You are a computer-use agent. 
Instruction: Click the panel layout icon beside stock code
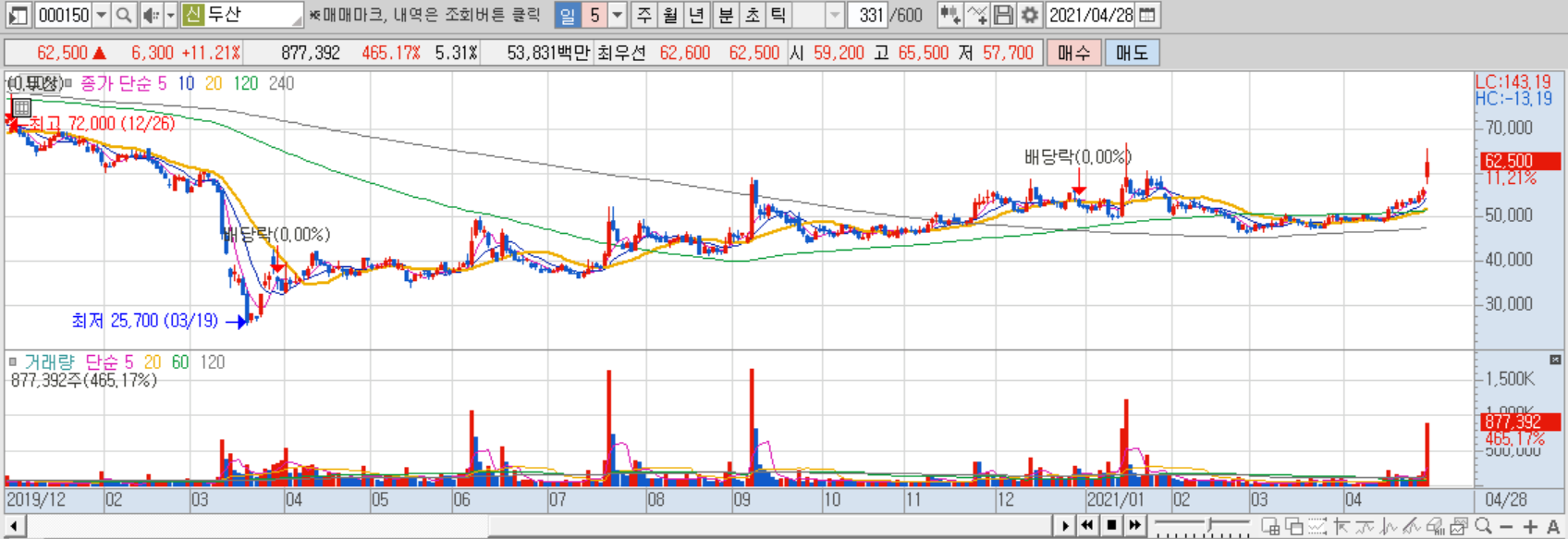click(x=18, y=15)
